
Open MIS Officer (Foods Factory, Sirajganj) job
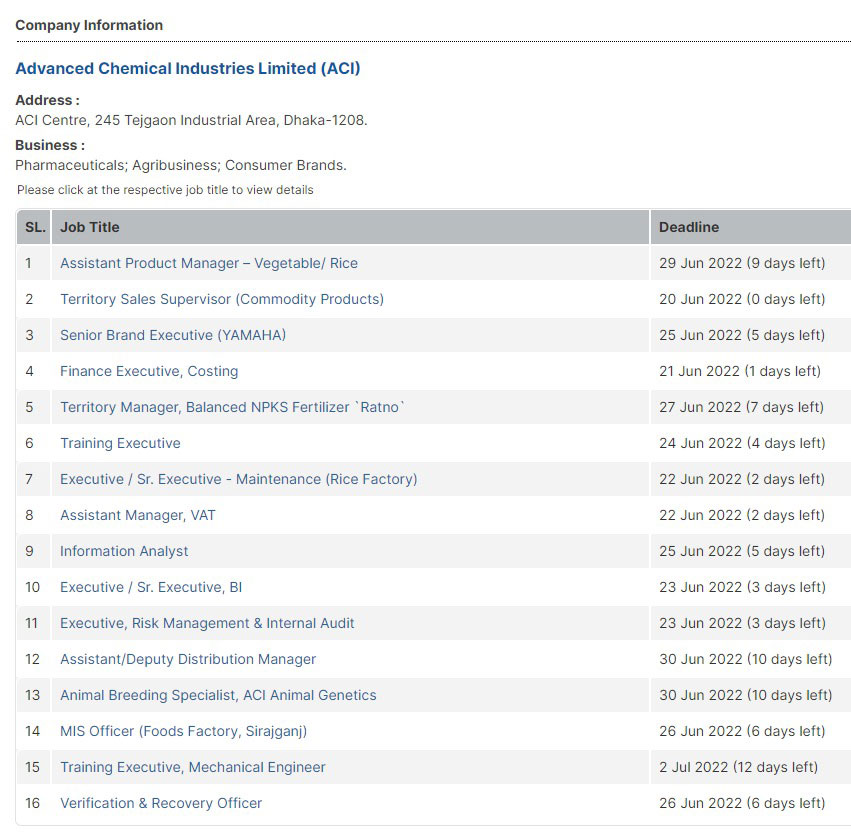[183, 731]
